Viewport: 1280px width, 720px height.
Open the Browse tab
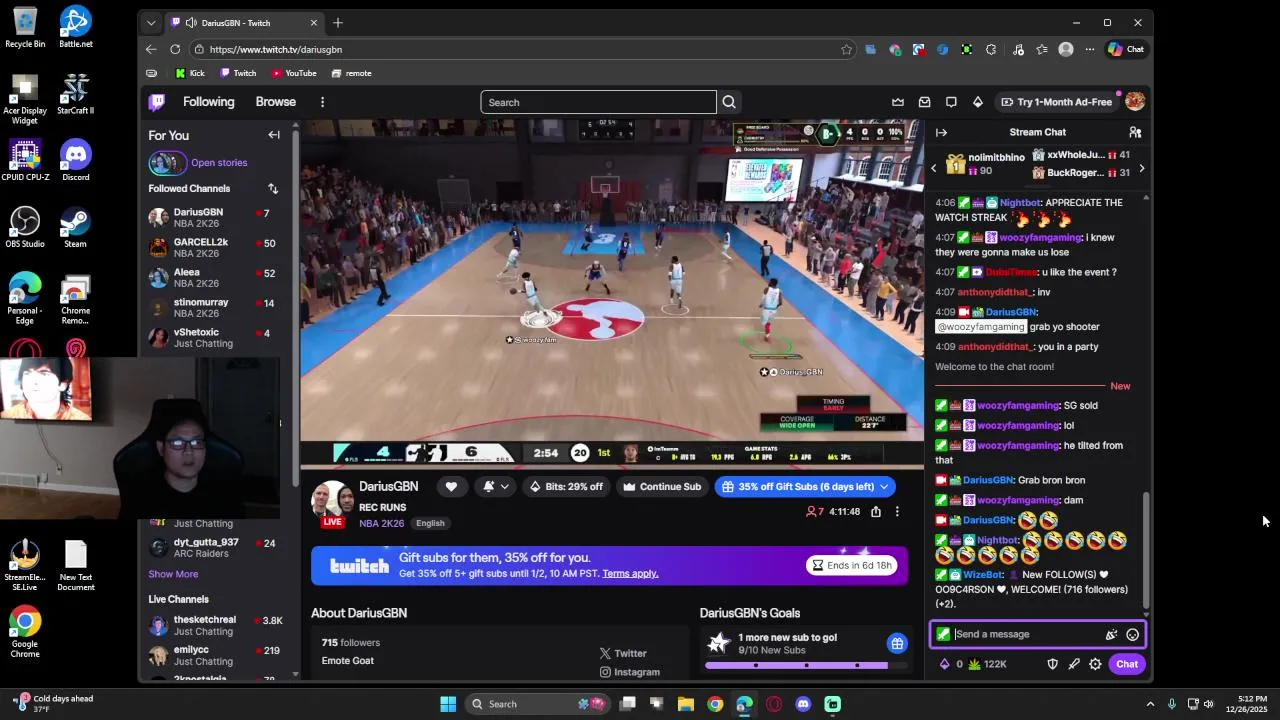pos(275,102)
